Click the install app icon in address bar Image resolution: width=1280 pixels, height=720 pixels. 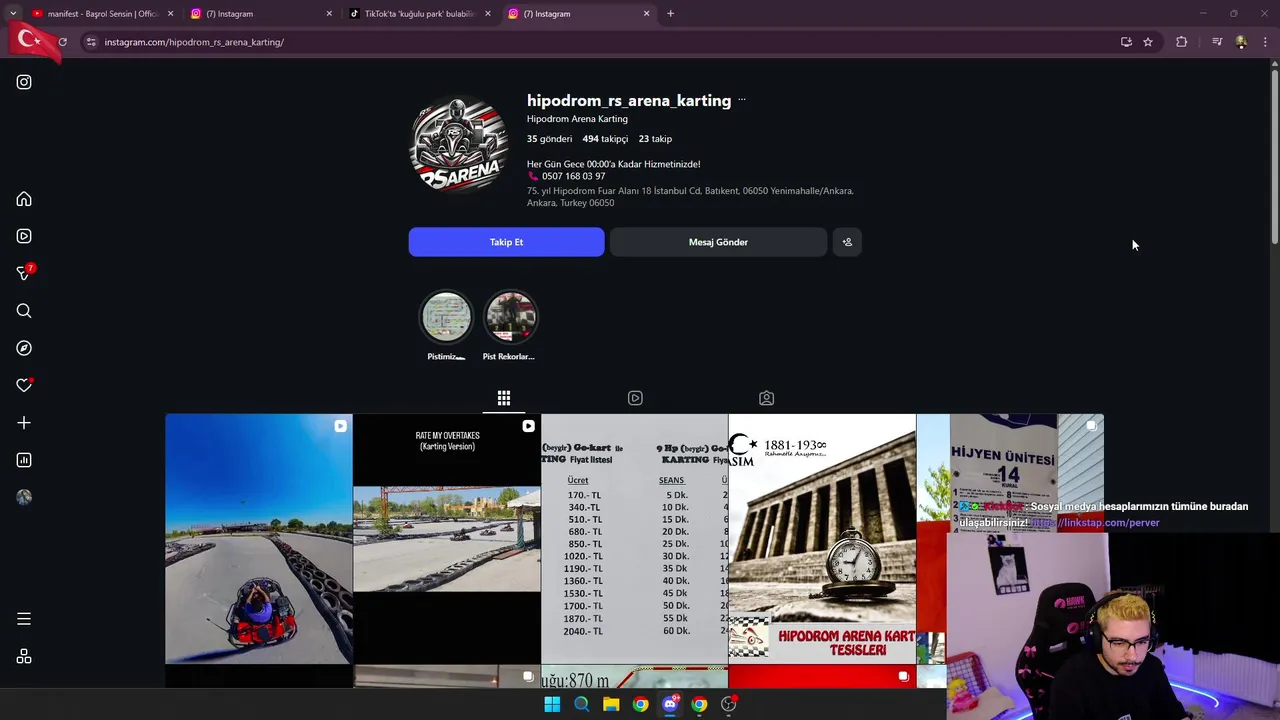click(x=1126, y=42)
